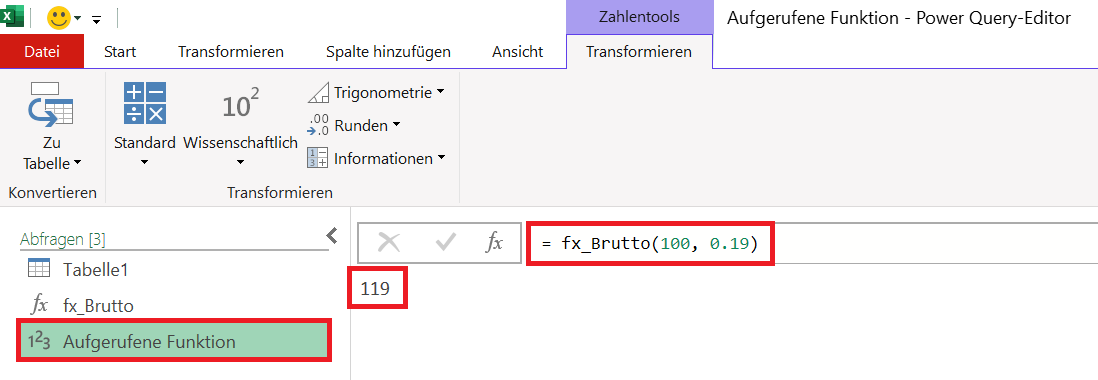This screenshot has width=1098, height=380.
Task: Click the Informationen number info icon
Action: [x=318, y=158]
